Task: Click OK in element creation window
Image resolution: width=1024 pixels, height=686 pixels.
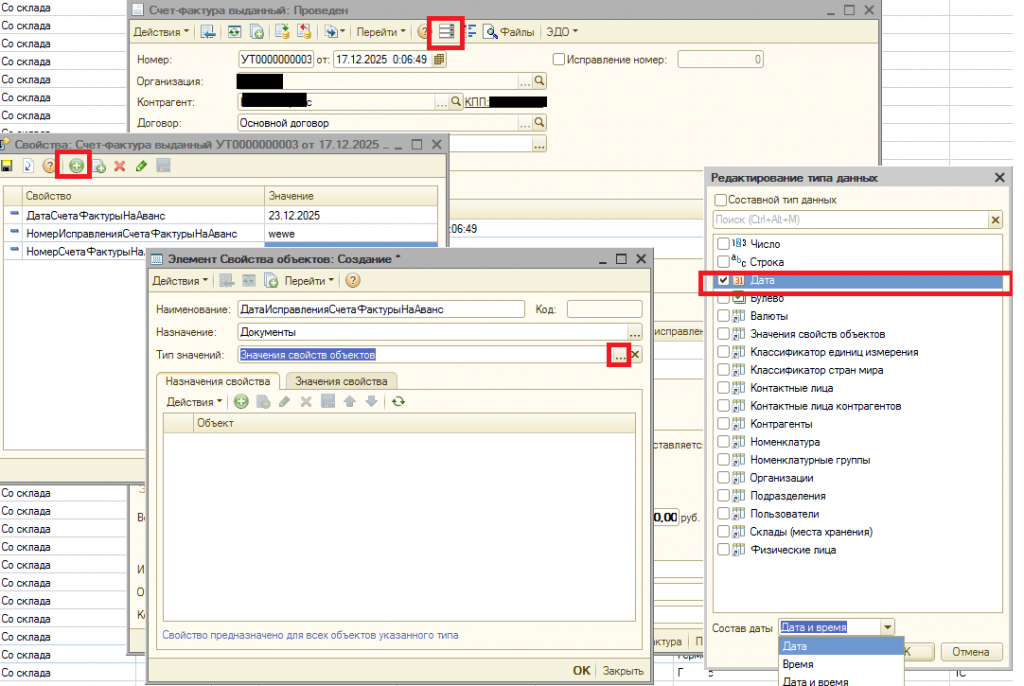Action: tap(581, 670)
